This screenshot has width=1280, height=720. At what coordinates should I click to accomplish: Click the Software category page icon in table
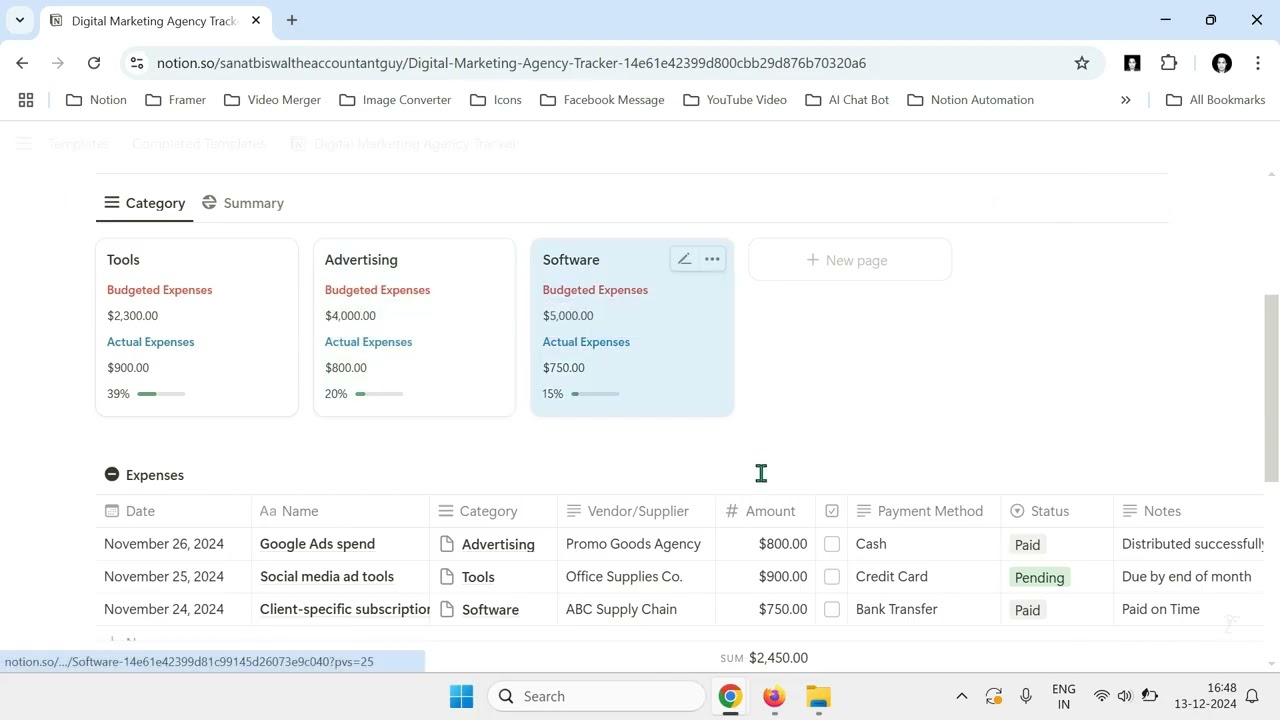click(447, 609)
